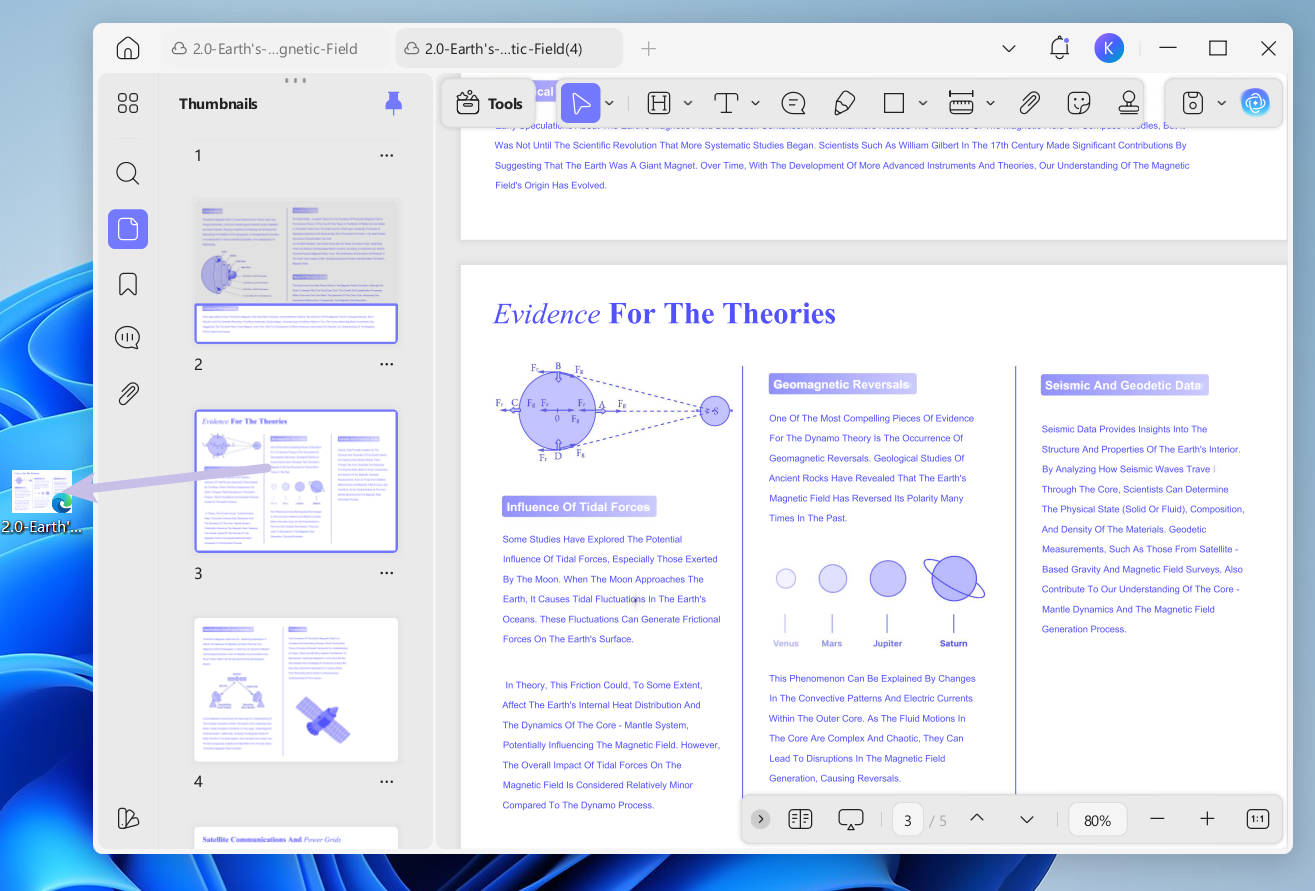1315x891 pixels.
Task: Click the Saturn label under the planet
Action: tap(953, 643)
